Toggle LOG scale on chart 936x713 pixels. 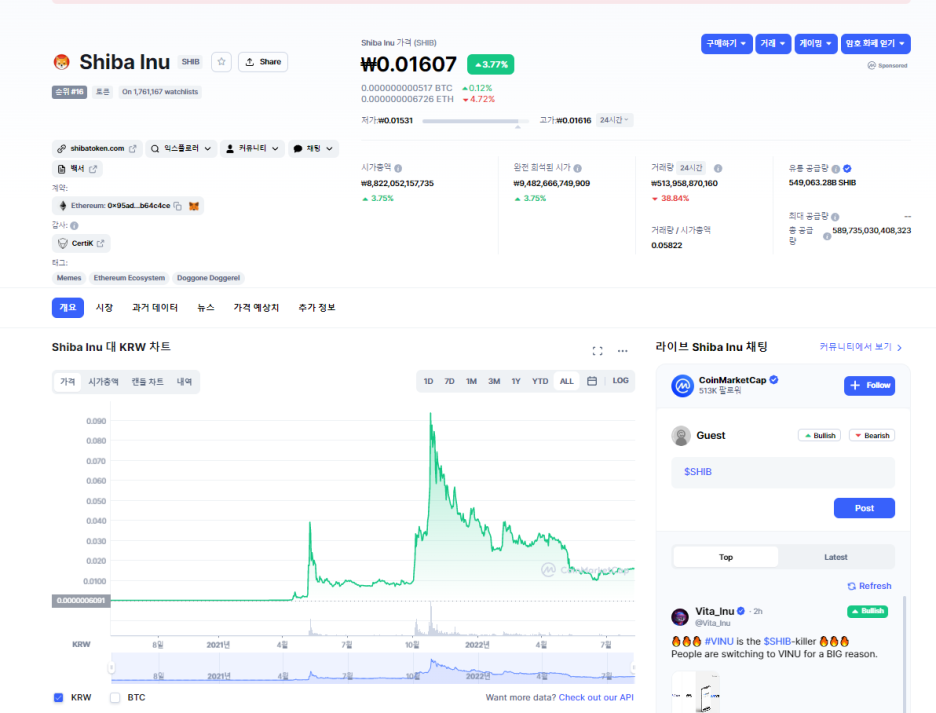(x=620, y=380)
